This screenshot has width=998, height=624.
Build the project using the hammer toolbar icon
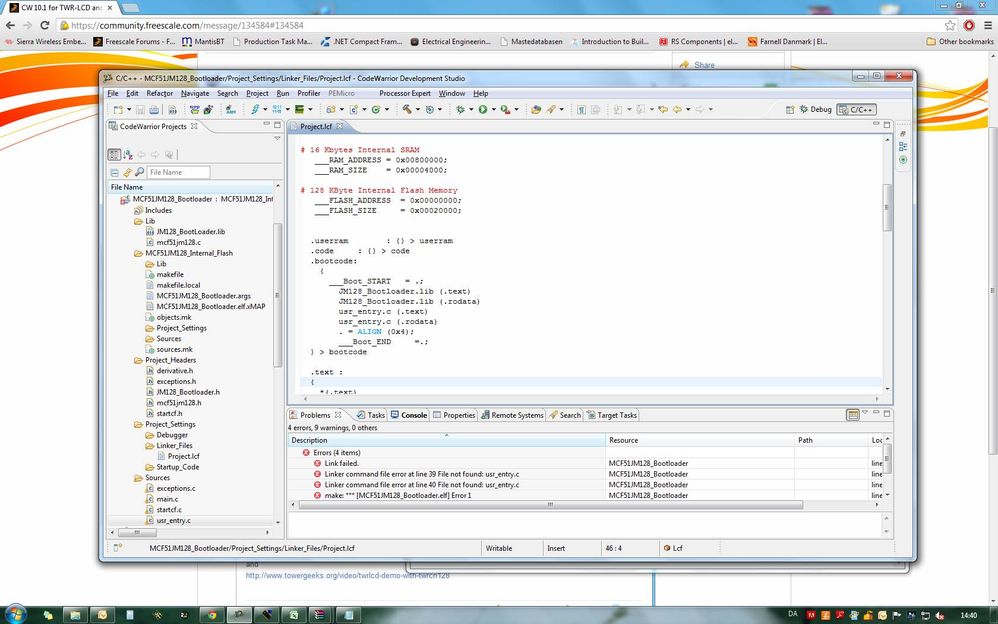pyautogui.click(x=407, y=110)
